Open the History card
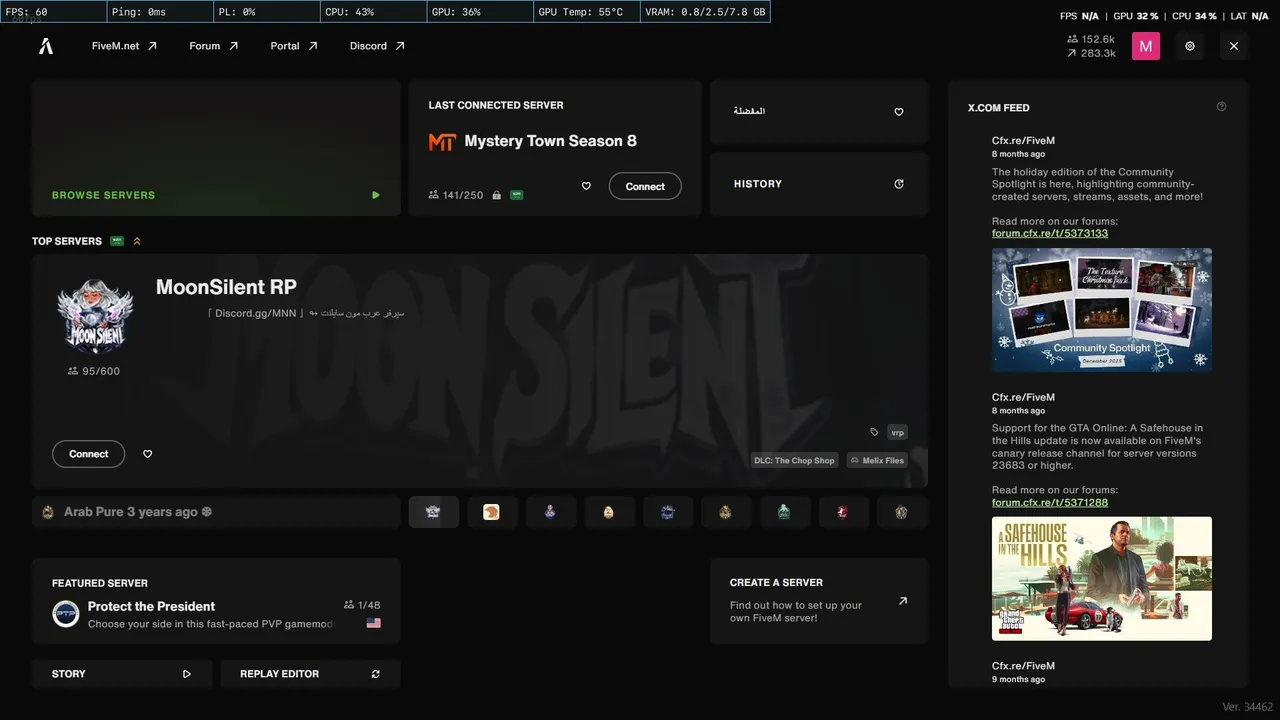 (819, 184)
